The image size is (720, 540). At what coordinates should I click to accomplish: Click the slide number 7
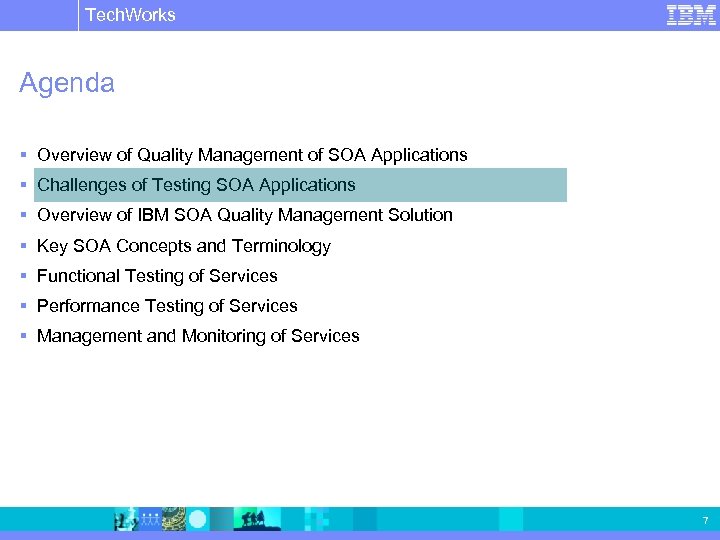point(705,520)
